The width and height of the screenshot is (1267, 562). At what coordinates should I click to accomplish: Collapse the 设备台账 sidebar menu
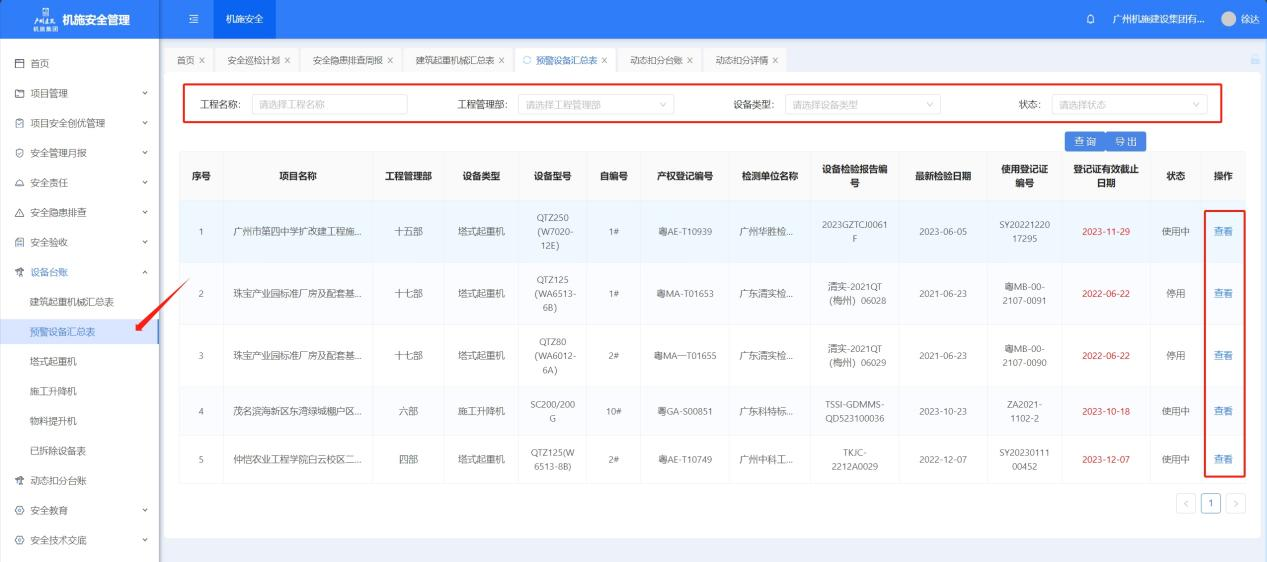(145, 272)
